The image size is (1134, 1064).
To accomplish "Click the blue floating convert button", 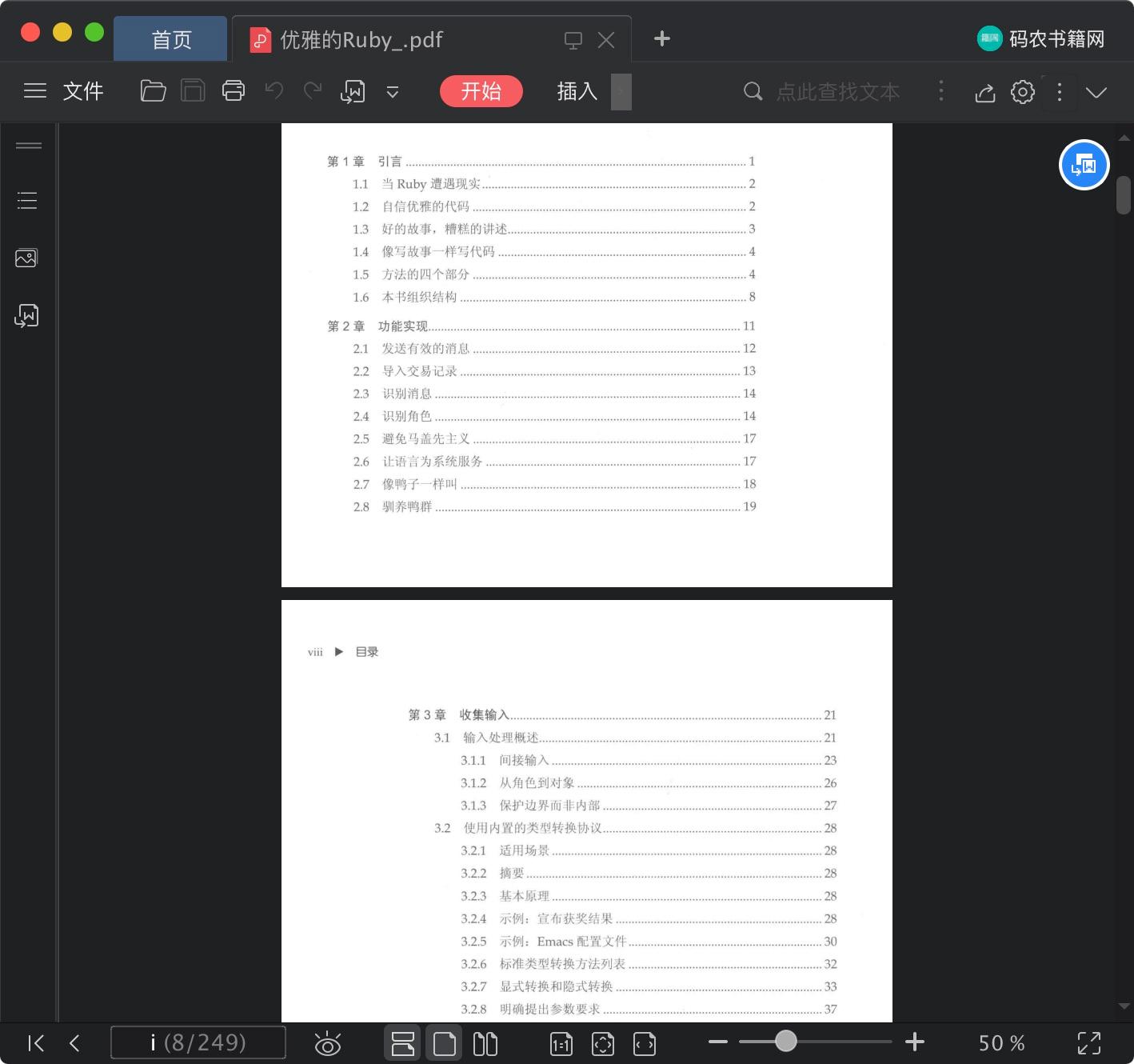I will [1084, 165].
